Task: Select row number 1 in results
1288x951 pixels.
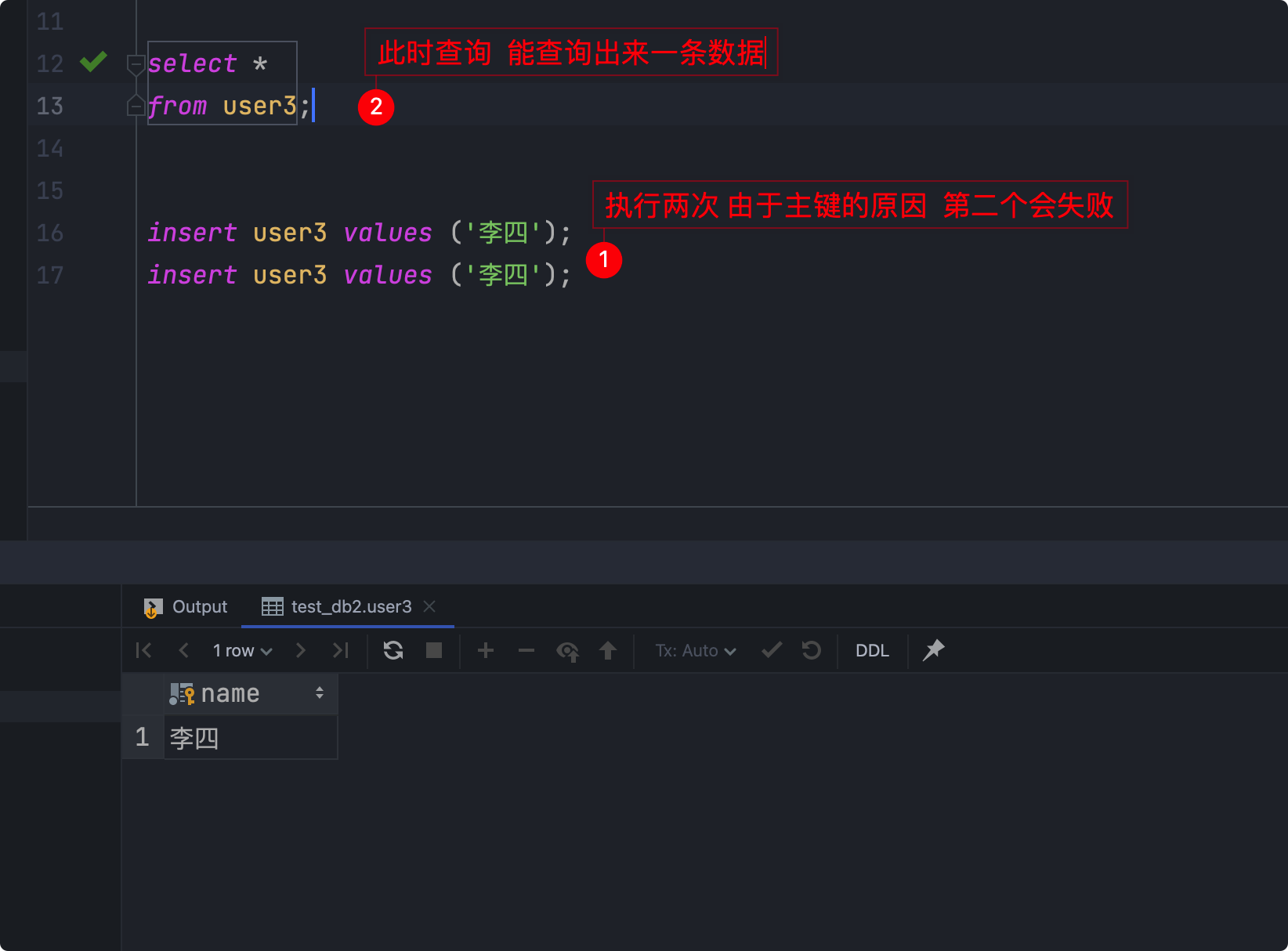Action: coord(142,737)
